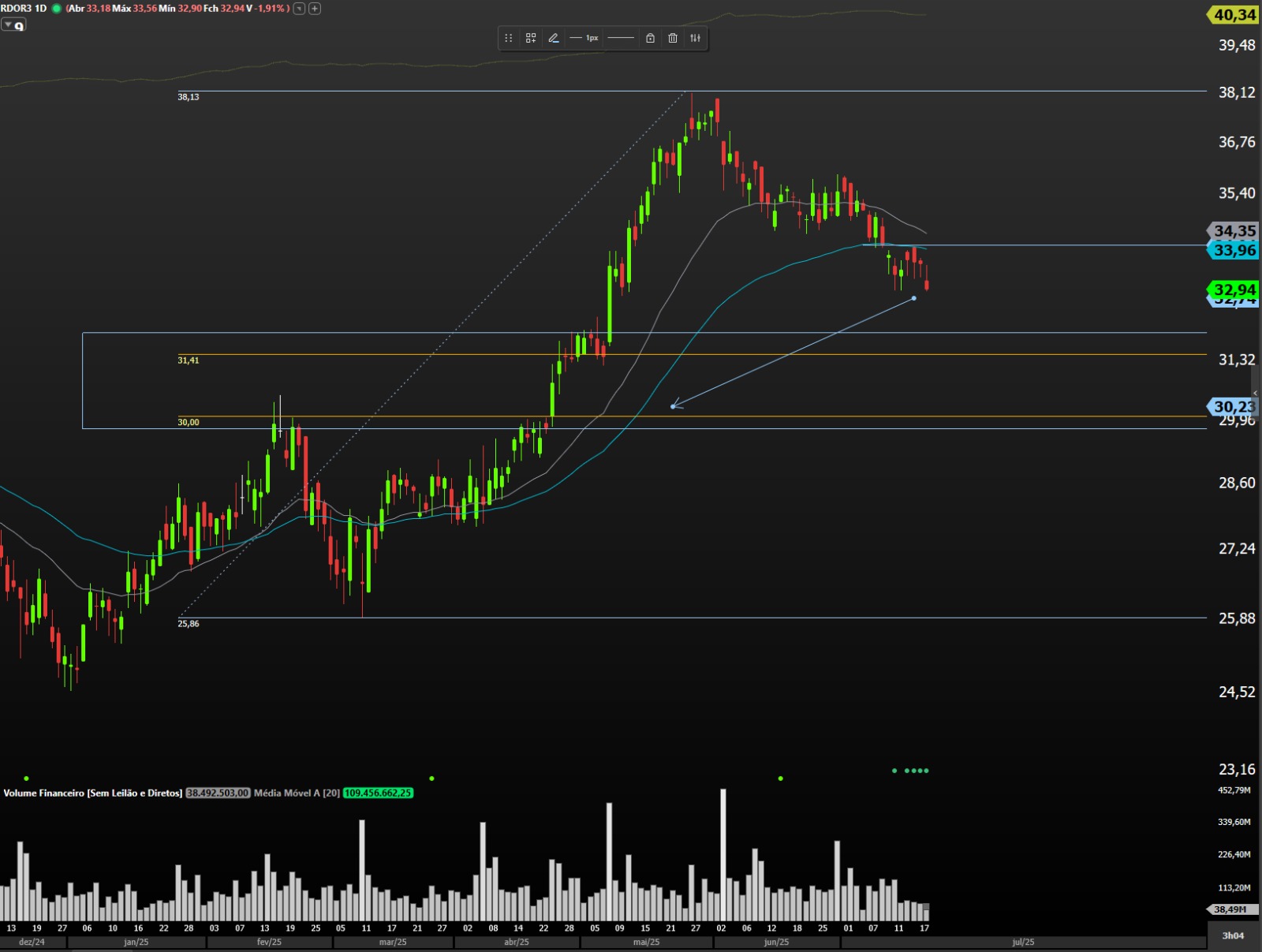Viewport: 1262px width, 952px height.
Task: Click the 30,23 blue price tag
Action: [x=1234, y=407]
